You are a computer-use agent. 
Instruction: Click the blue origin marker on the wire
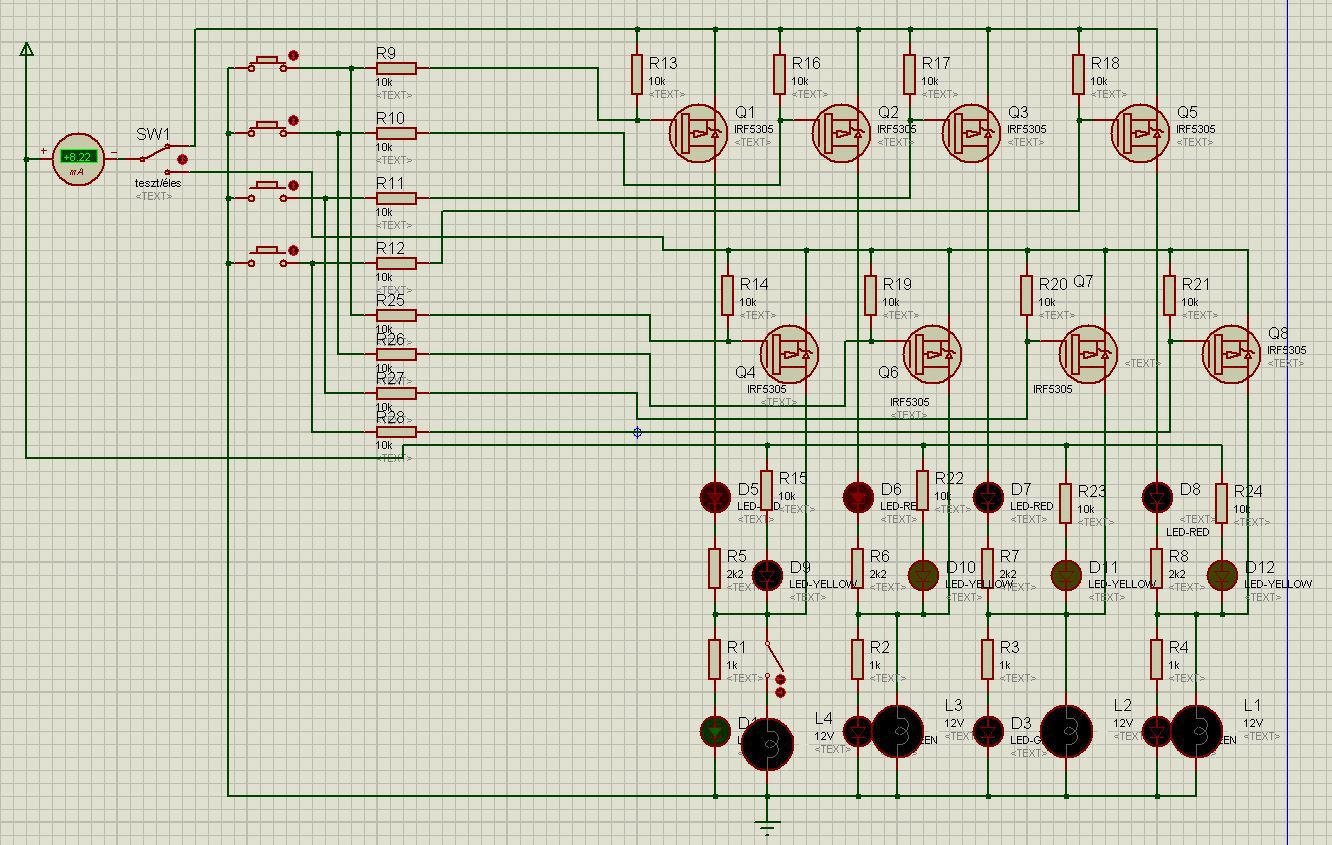(x=637, y=432)
